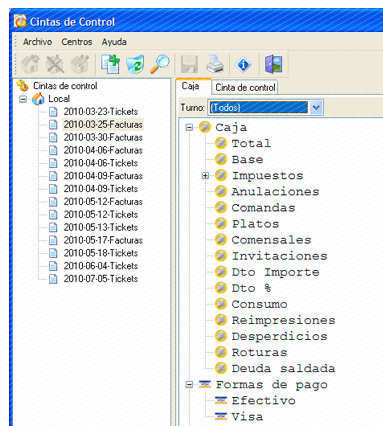Click the new center house icon in toolbar
This screenshot has height=426, width=383.
point(30,64)
